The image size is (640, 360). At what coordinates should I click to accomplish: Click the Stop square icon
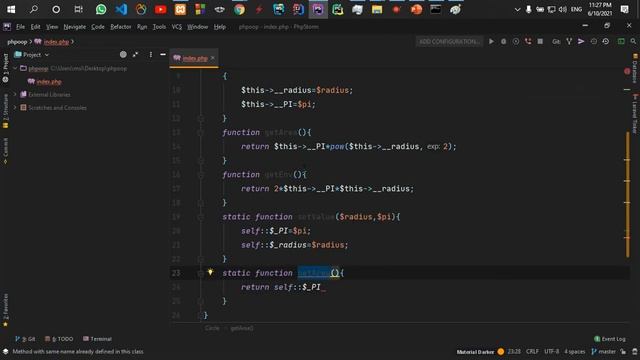[x=540, y=42]
